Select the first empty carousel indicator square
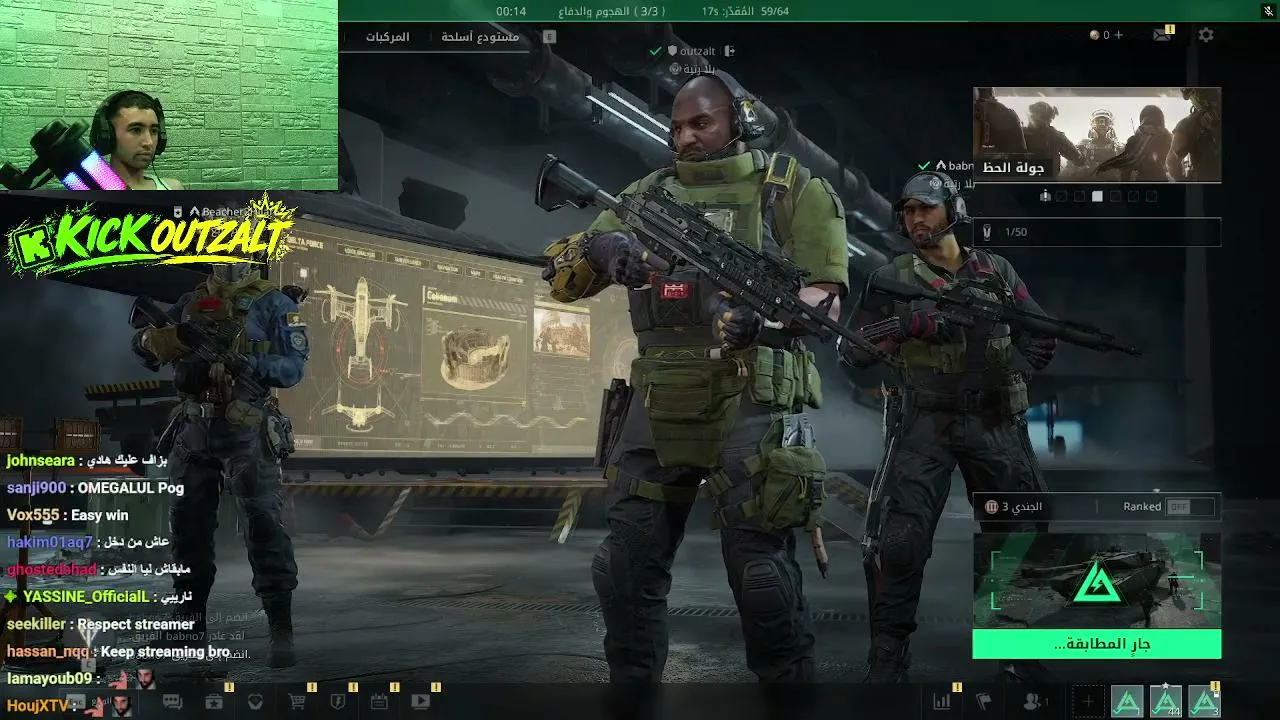The width and height of the screenshot is (1280, 720). point(1062,197)
